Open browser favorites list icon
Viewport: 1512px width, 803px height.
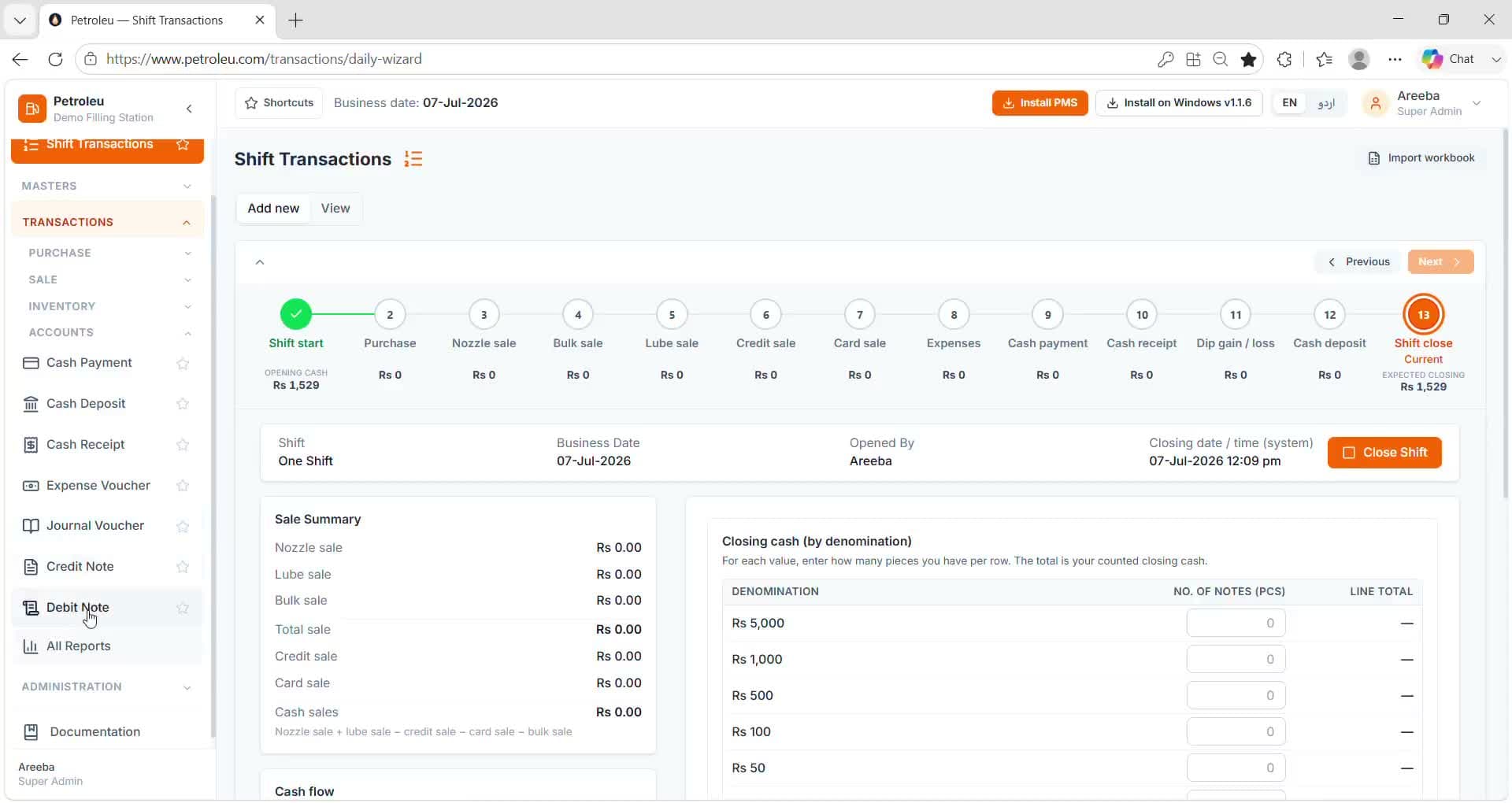1324,59
